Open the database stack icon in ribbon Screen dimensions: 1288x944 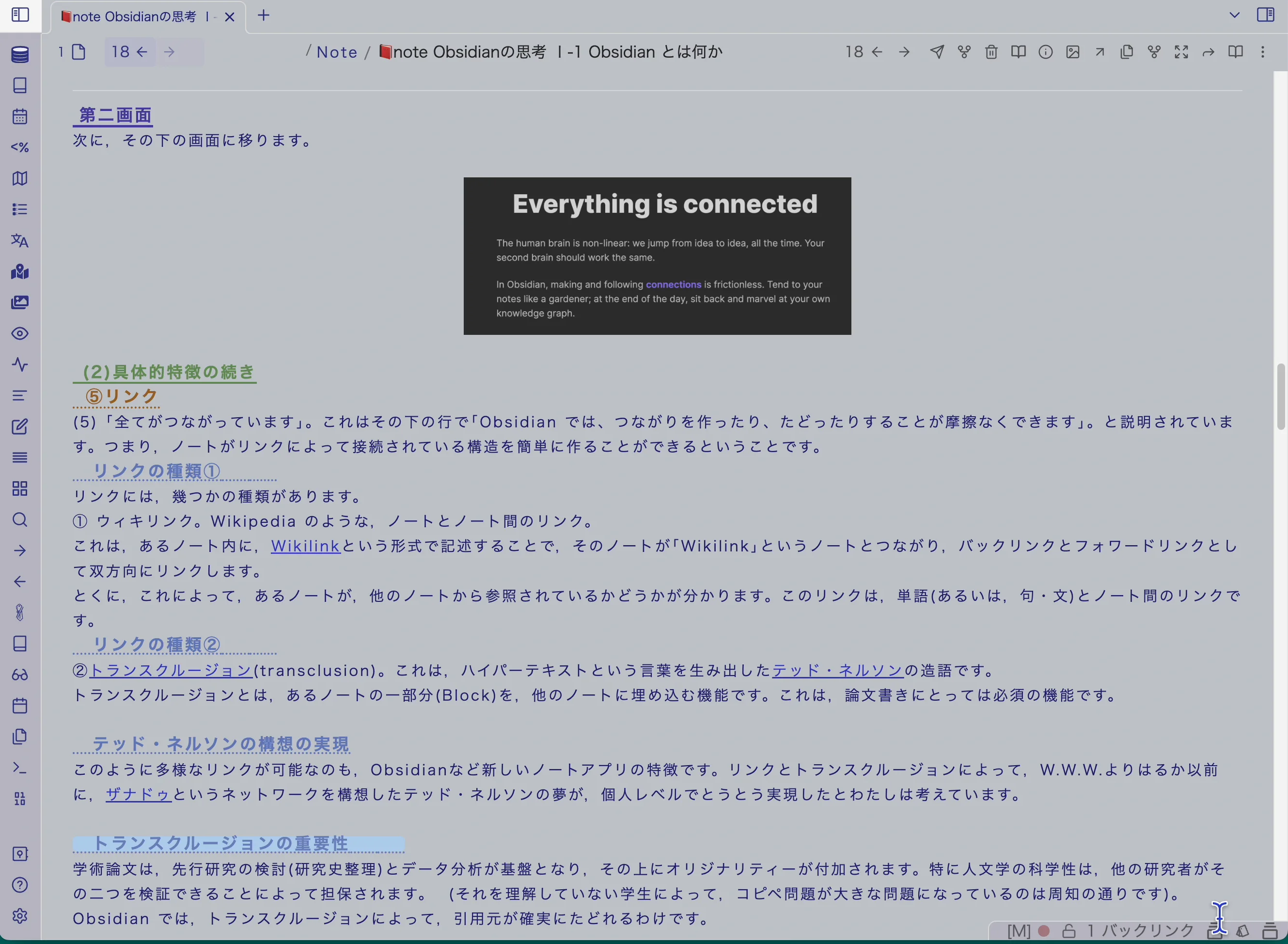pos(20,54)
